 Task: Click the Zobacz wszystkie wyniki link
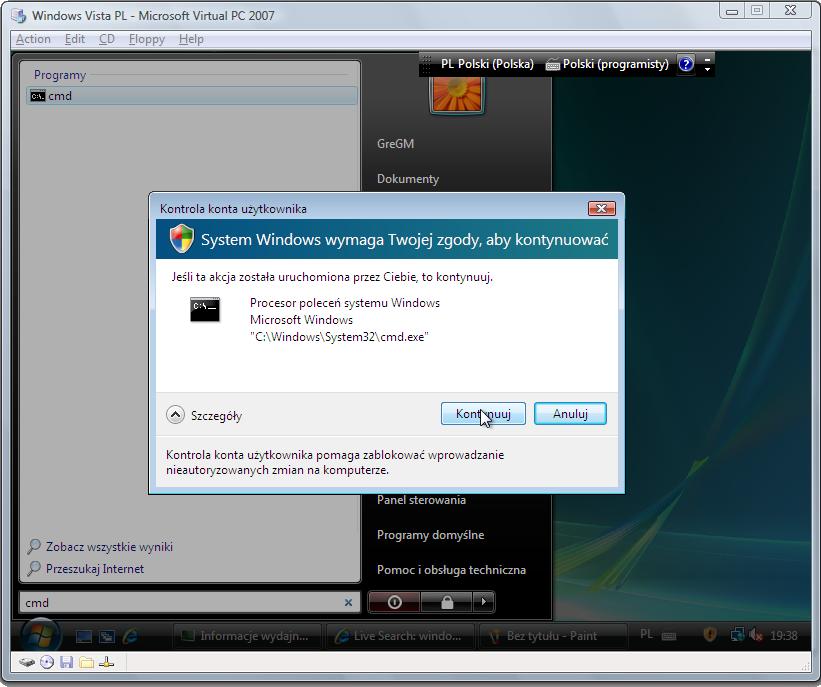[x=109, y=547]
